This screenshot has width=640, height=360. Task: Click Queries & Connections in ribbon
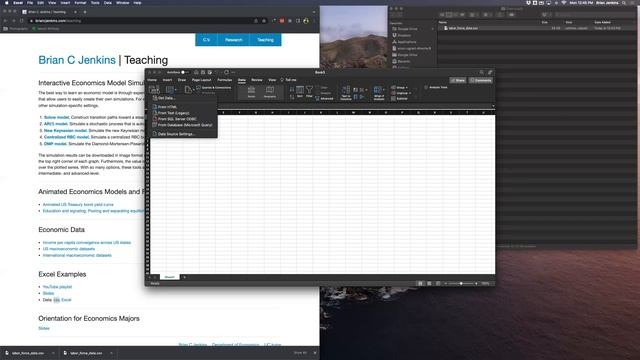tap(214, 88)
